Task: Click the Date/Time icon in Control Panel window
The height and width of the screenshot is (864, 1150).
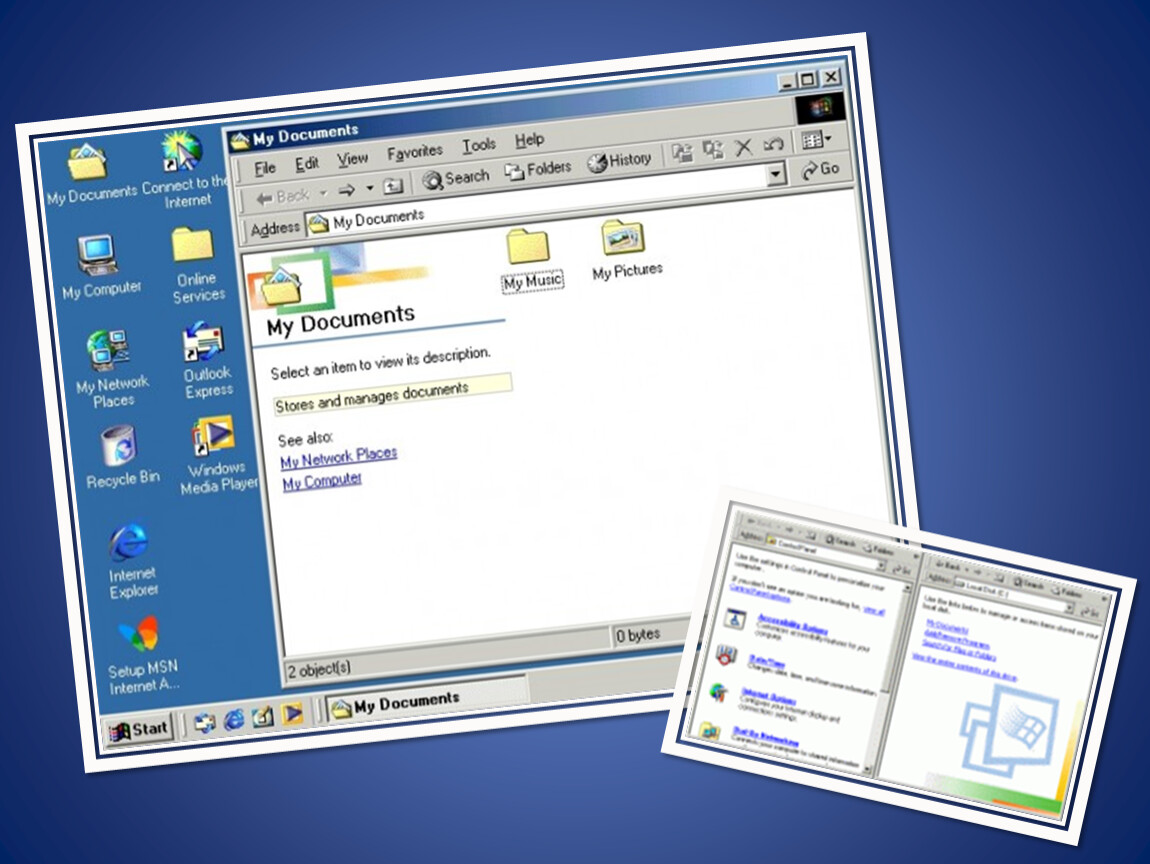Action: coord(725,655)
